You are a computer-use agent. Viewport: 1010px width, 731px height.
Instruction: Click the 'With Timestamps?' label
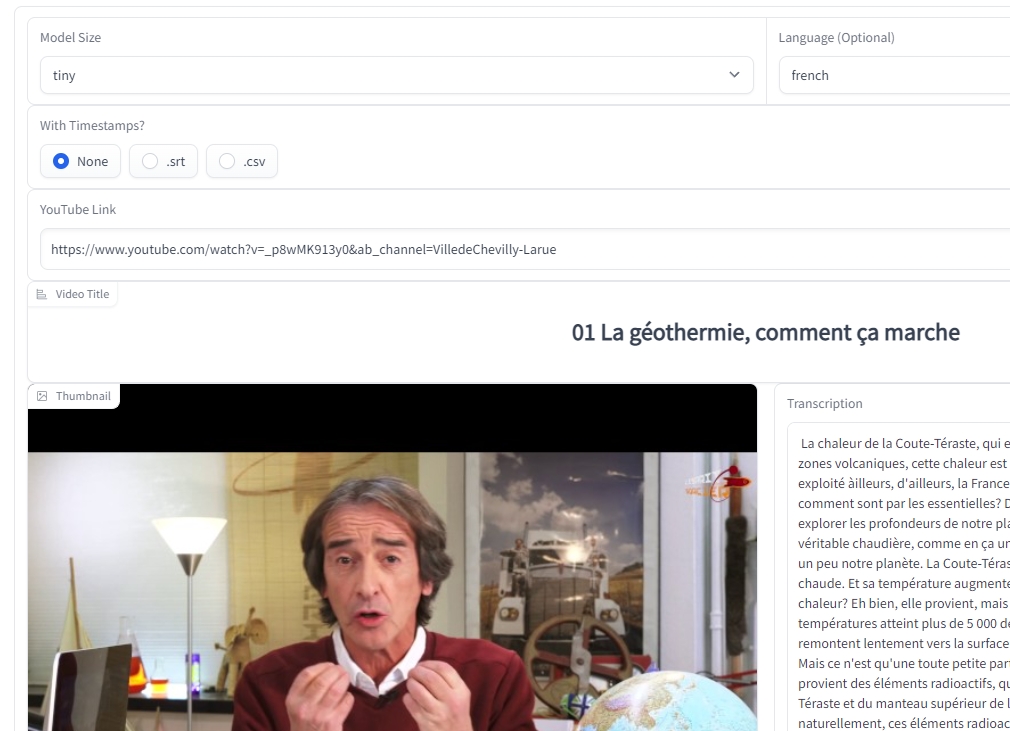(92, 126)
